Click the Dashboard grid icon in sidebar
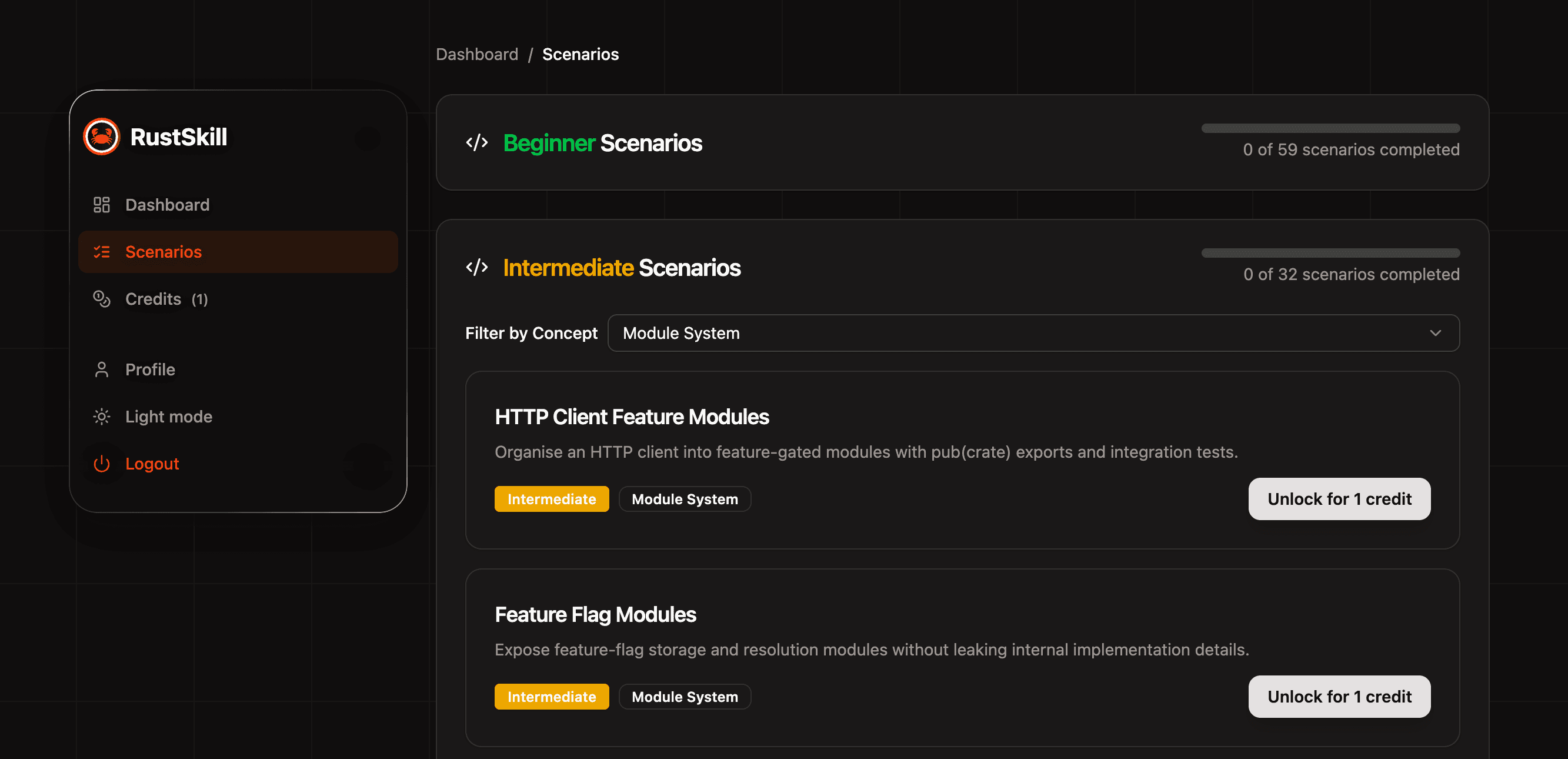 tap(101, 205)
